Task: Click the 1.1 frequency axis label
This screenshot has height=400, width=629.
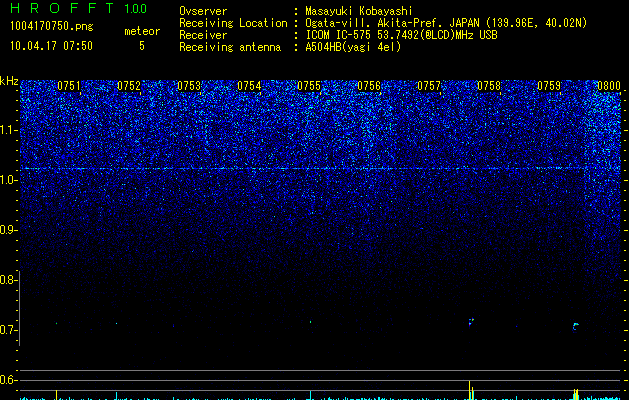Action: coord(7,130)
